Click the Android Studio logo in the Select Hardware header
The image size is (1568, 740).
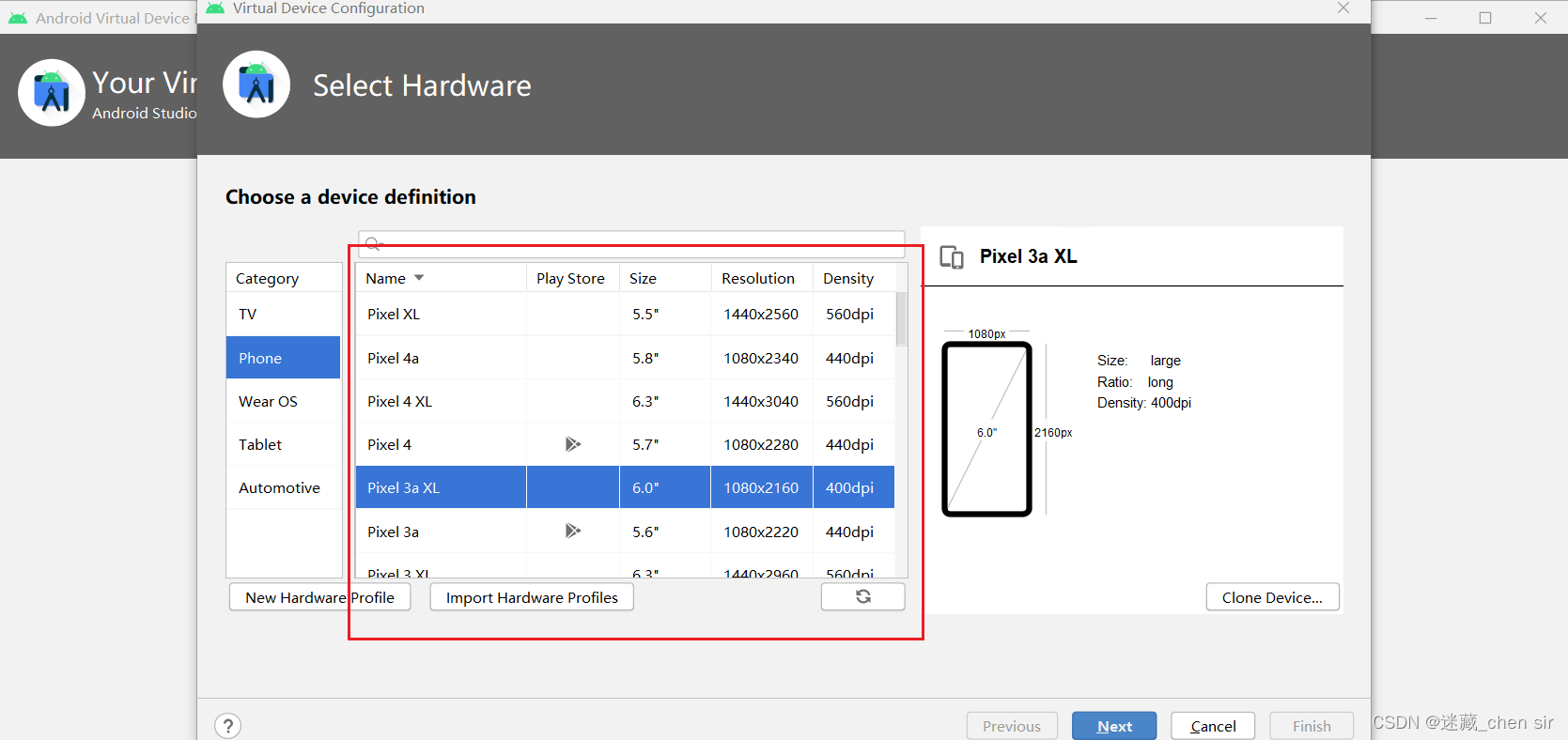point(256,85)
